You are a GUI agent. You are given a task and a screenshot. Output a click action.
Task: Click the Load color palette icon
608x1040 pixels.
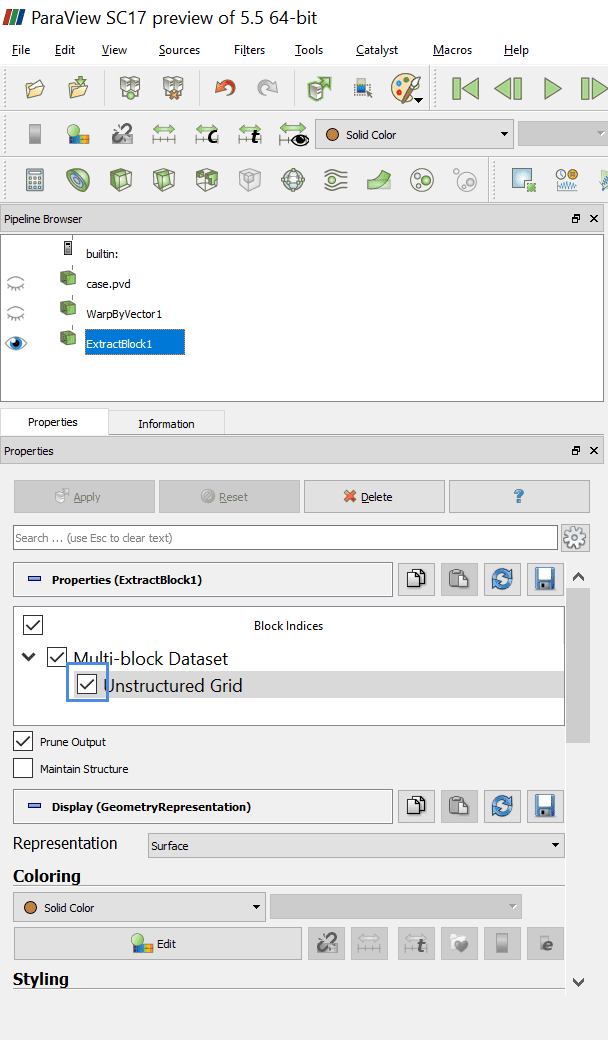tap(406, 89)
